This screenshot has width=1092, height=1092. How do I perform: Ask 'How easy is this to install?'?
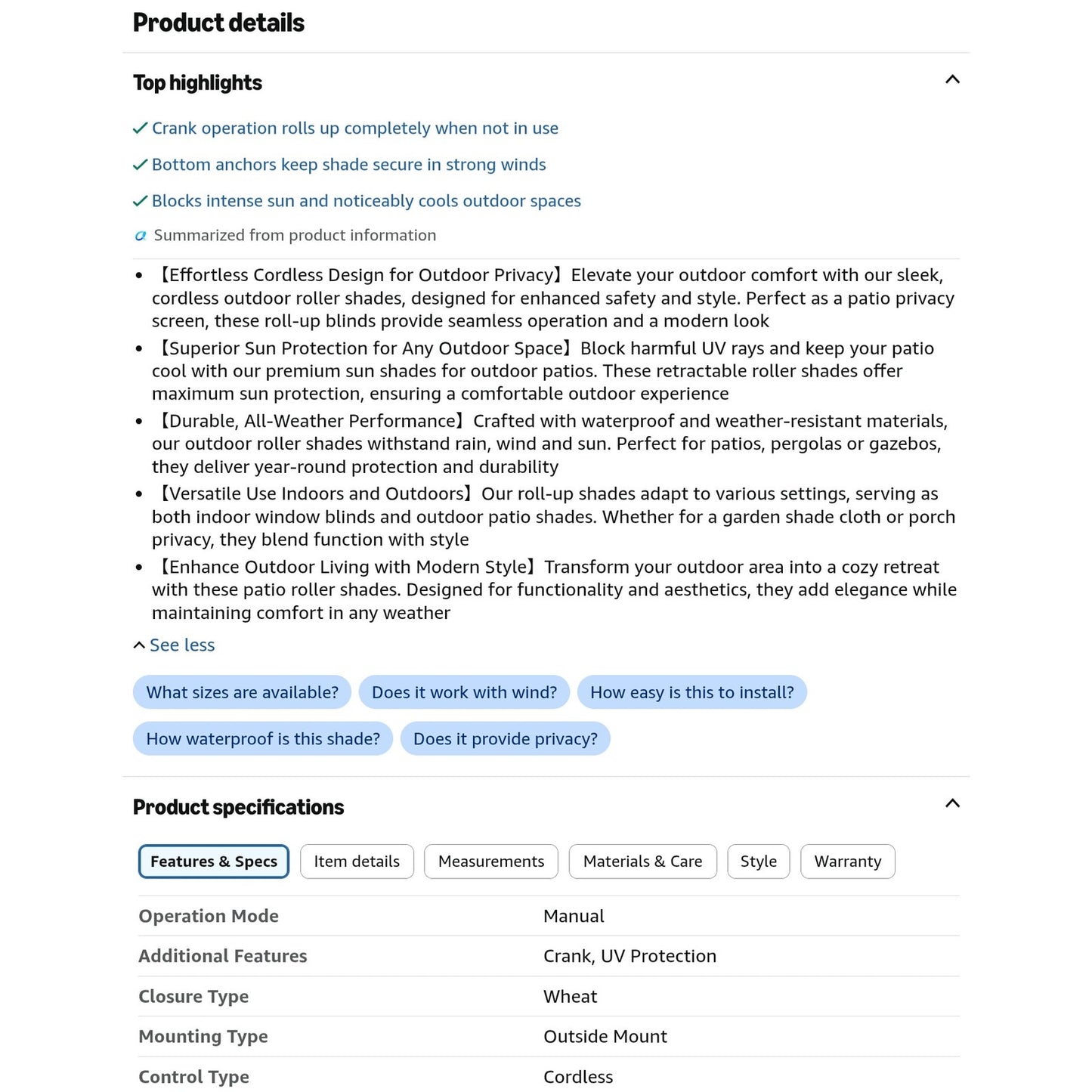691,692
